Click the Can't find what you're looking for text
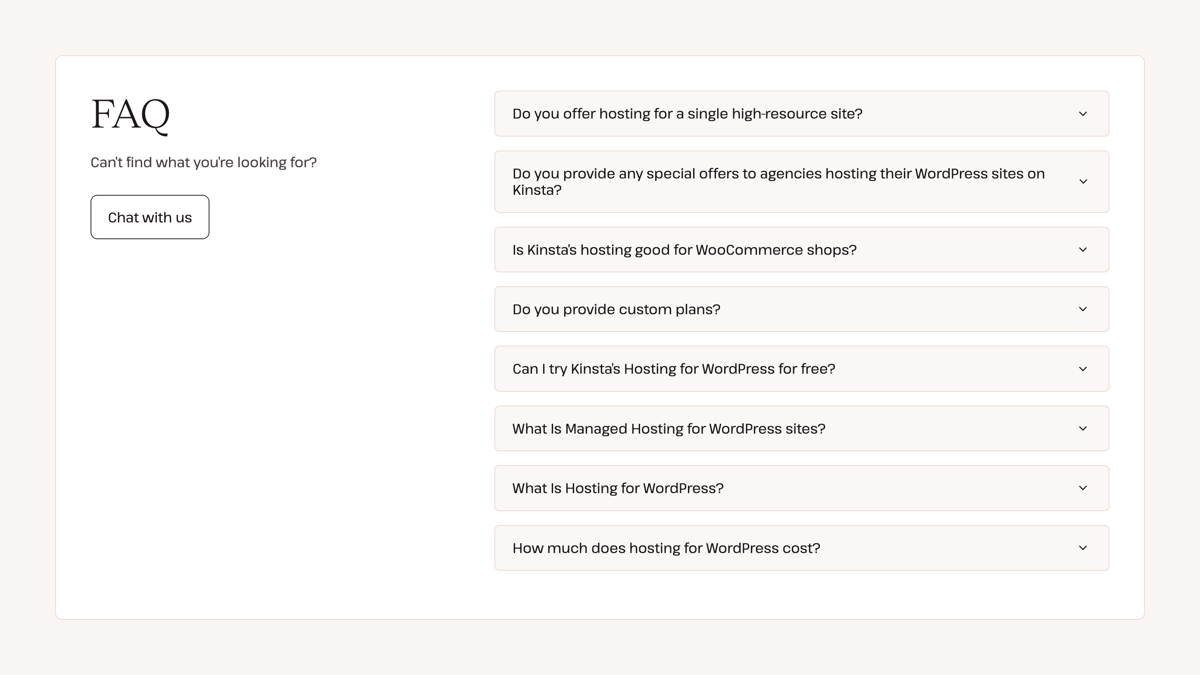This screenshot has width=1200, height=675. coord(203,162)
